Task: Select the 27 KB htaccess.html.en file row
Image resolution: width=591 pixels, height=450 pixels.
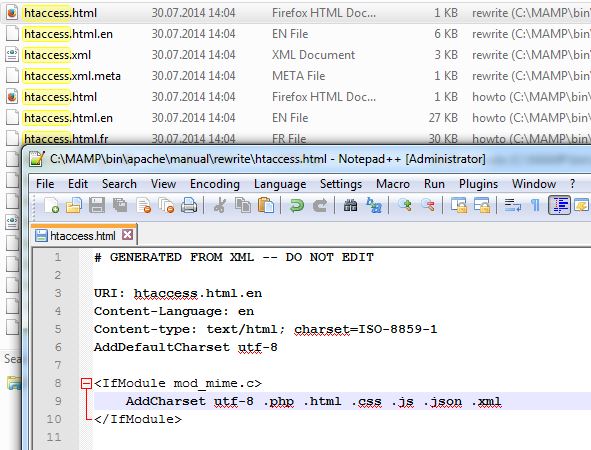Action: tap(296, 118)
